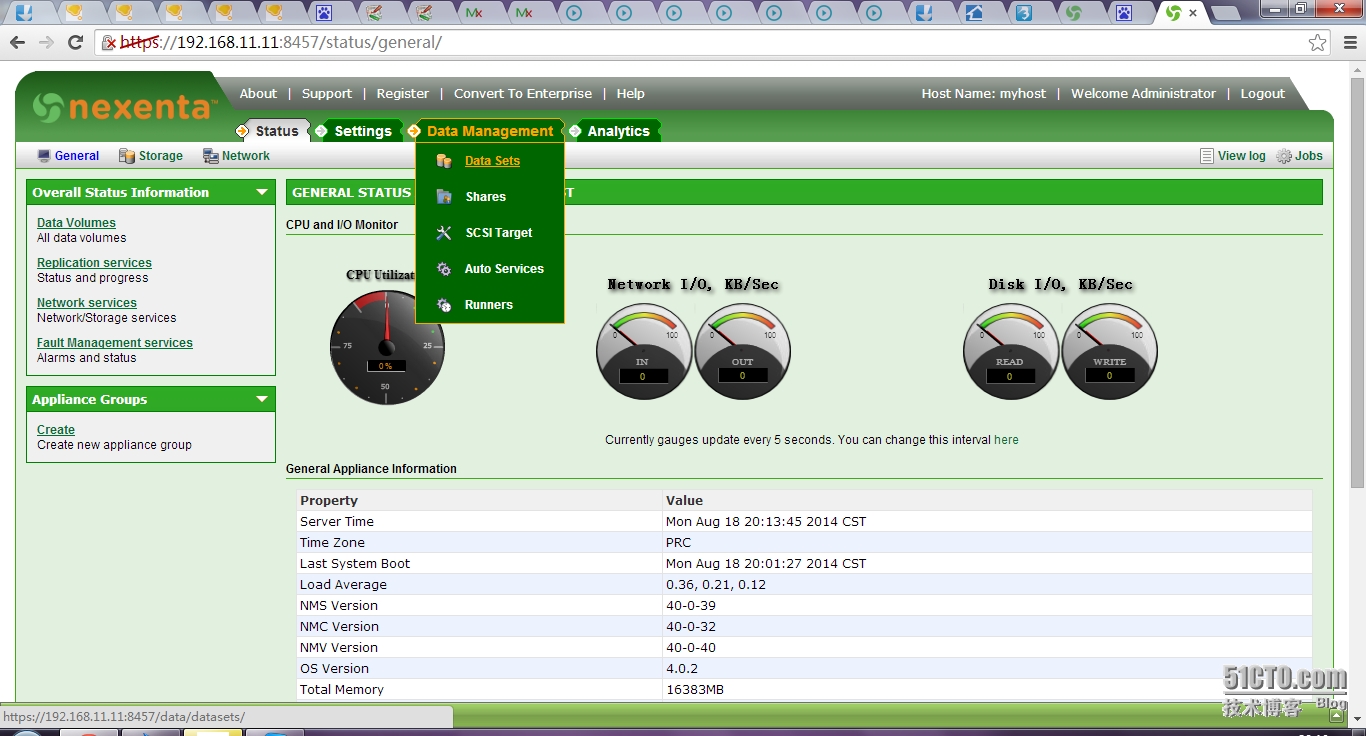Open Fault Management services link
The image size is (1366, 736).
pyautogui.click(x=115, y=343)
